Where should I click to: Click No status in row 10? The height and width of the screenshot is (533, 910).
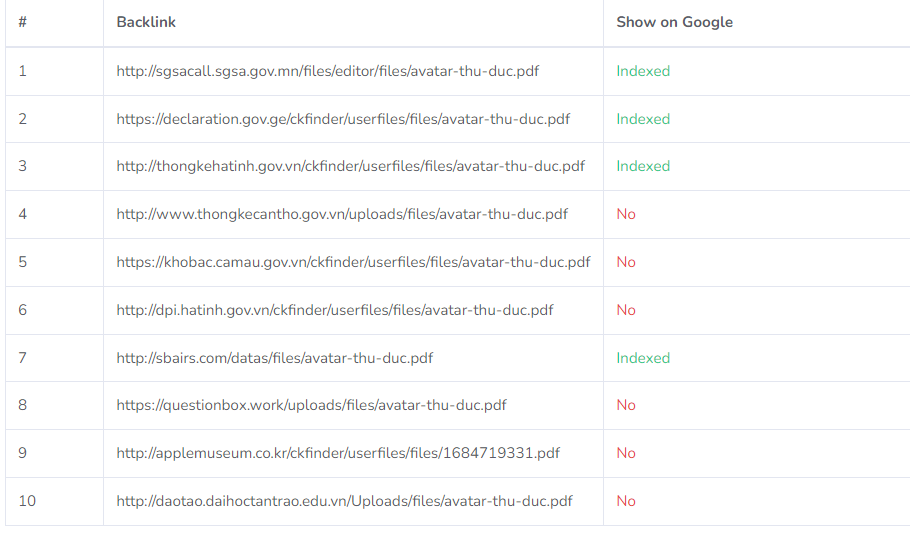(626, 501)
